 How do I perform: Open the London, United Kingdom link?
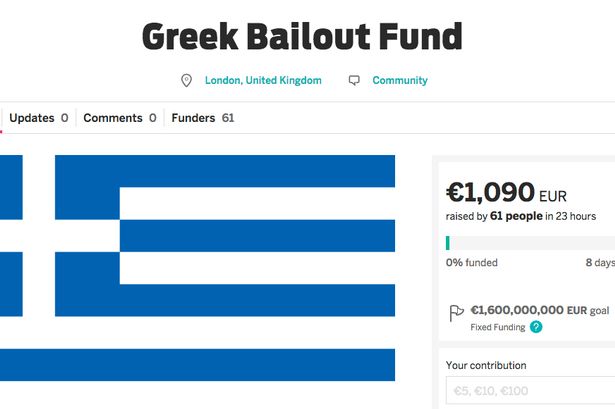coord(263,80)
